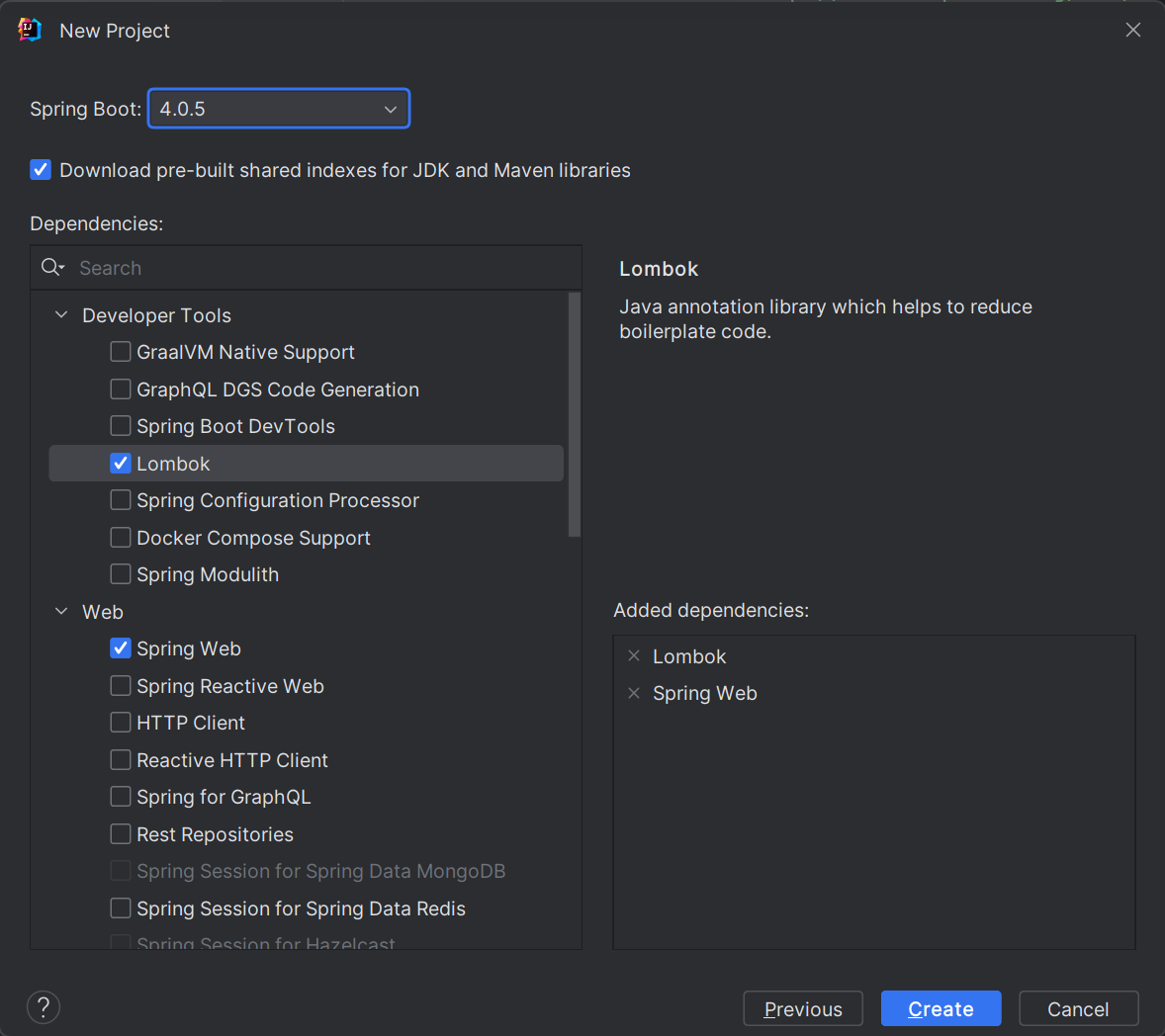The width and height of the screenshot is (1165, 1036).
Task: Remove Spring Web from added dependencies
Action: pos(634,693)
